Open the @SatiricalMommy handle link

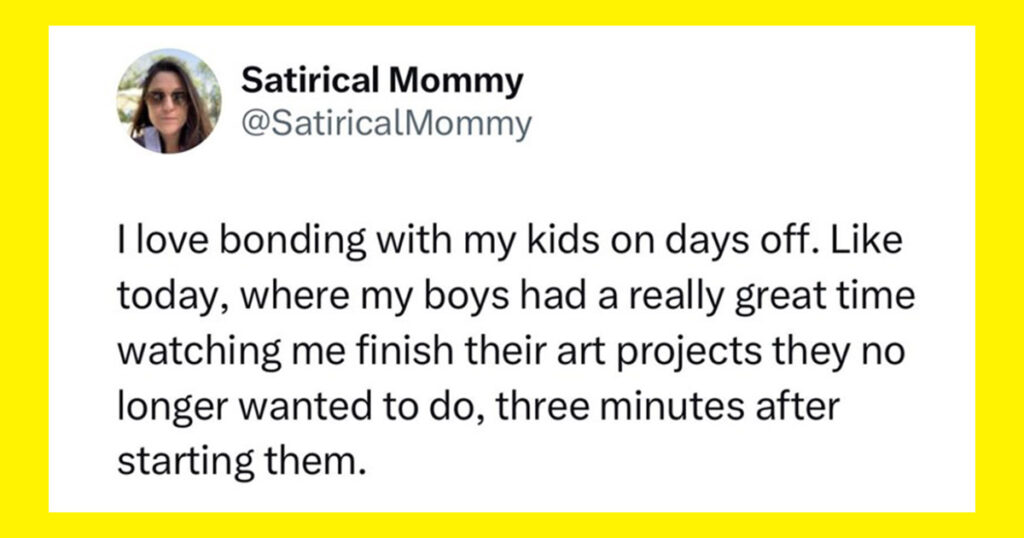(387, 123)
